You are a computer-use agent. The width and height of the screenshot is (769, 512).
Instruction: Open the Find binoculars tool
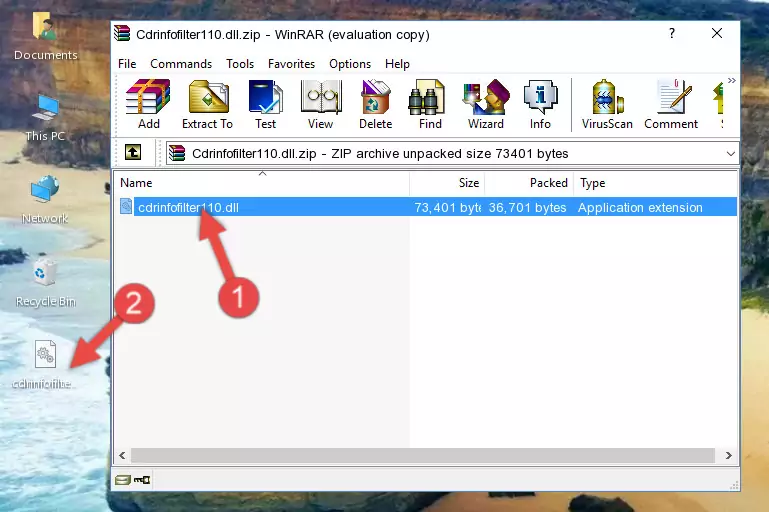point(430,104)
